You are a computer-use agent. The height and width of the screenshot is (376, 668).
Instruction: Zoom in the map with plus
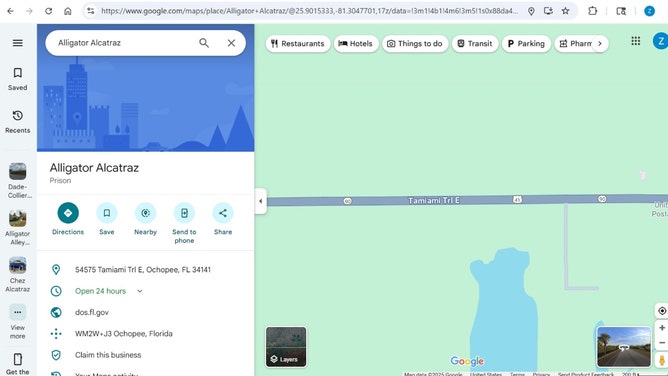click(662, 328)
